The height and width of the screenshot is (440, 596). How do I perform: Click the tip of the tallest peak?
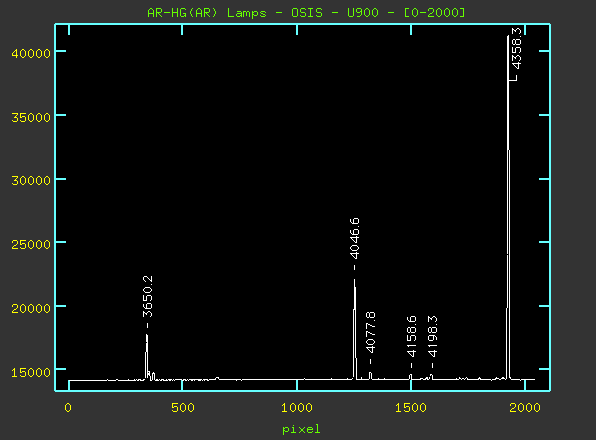point(508,36)
